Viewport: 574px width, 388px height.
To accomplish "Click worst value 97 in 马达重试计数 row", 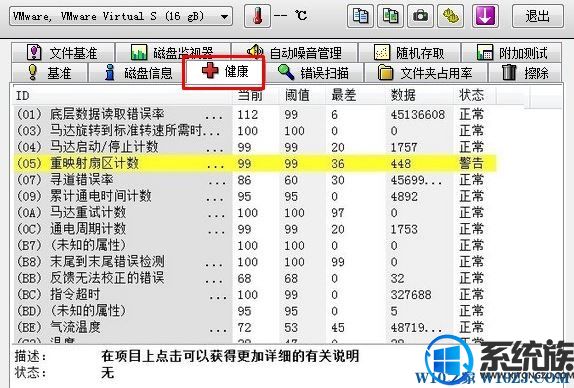I will [x=338, y=213].
